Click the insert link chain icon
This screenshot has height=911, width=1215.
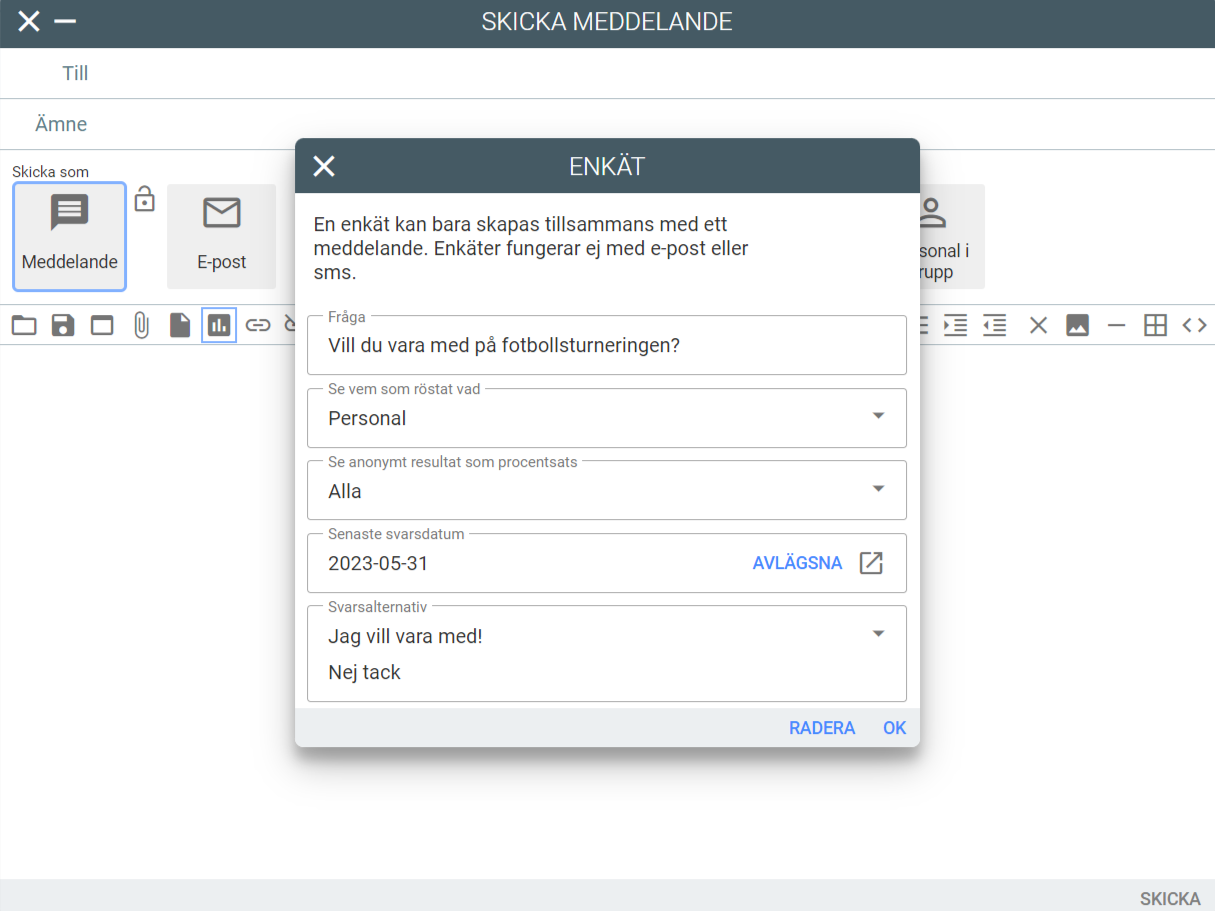pyautogui.click(x=258, y=325)
